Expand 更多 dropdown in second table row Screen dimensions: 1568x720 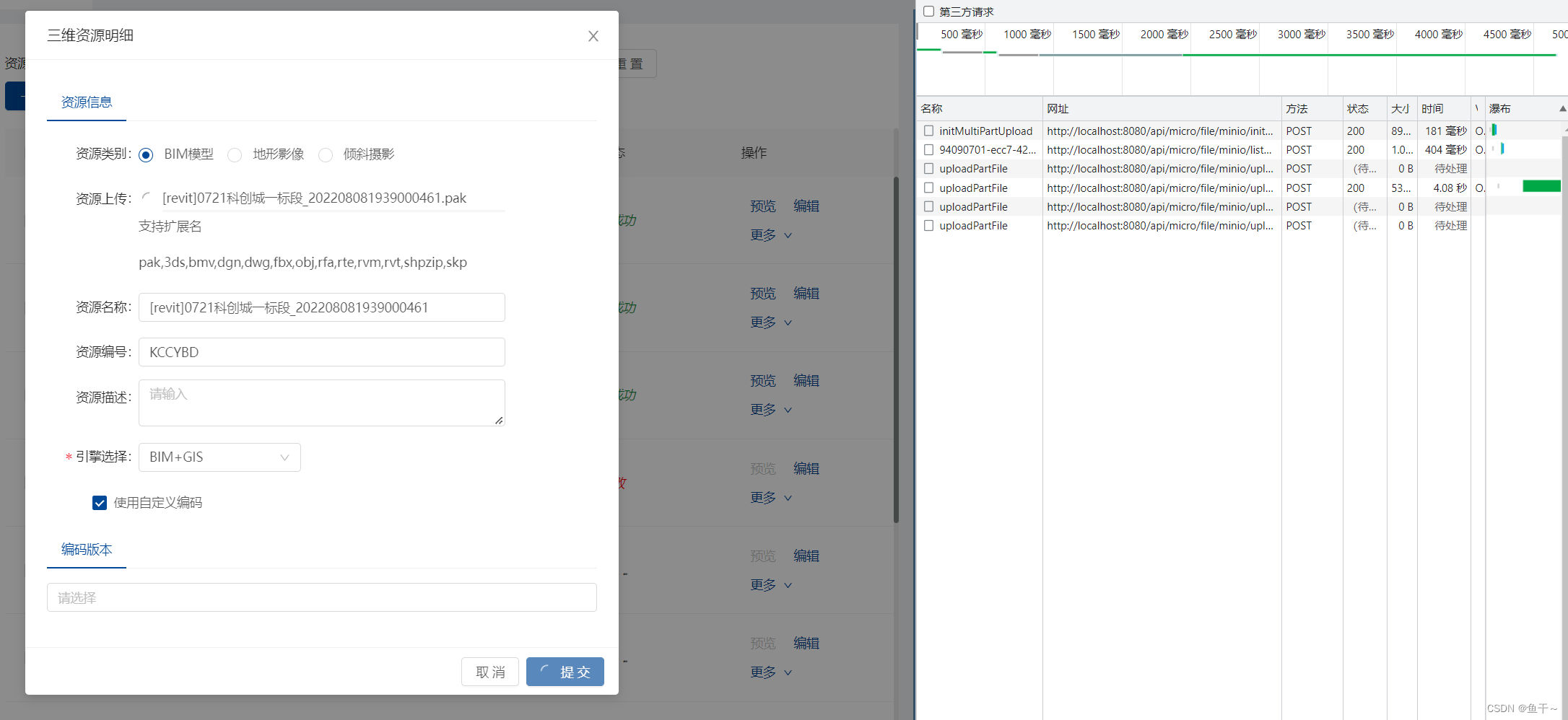pyautogui.click(x=771, y=322)
